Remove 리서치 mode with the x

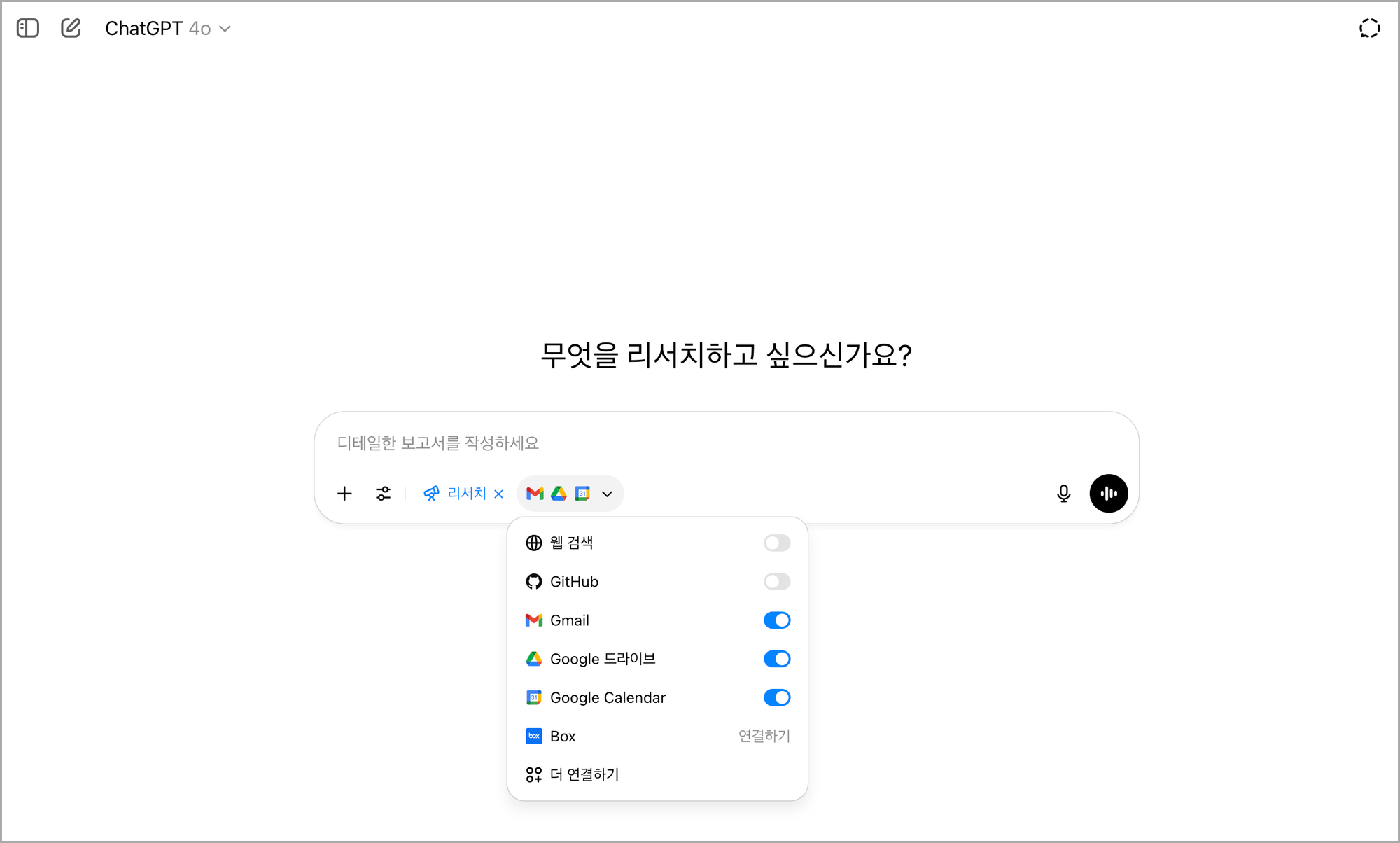tap(498, 494)
